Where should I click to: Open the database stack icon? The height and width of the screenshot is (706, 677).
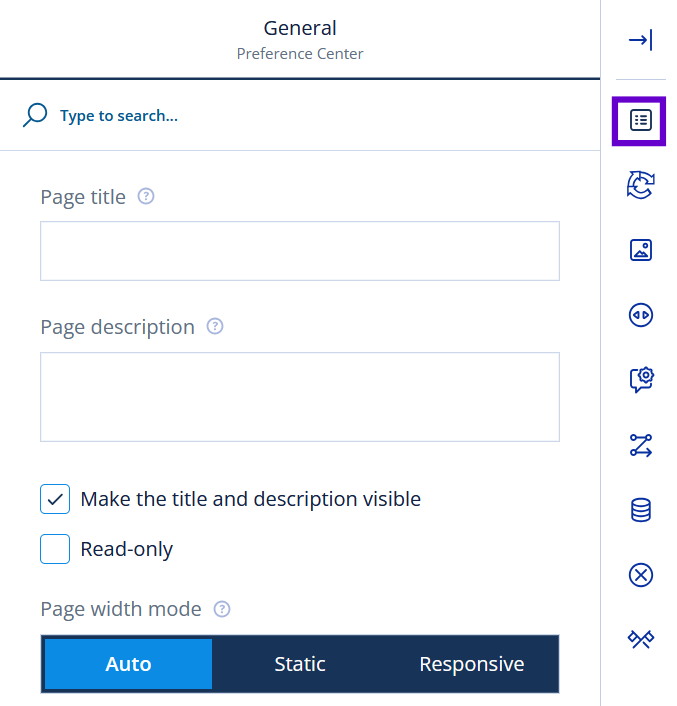point(641,510)
